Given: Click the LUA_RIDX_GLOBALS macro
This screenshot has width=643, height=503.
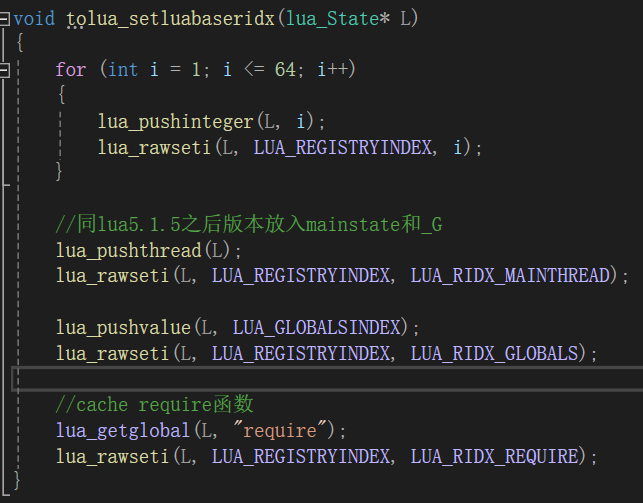Looking at the screenshot, I should 495,353.
